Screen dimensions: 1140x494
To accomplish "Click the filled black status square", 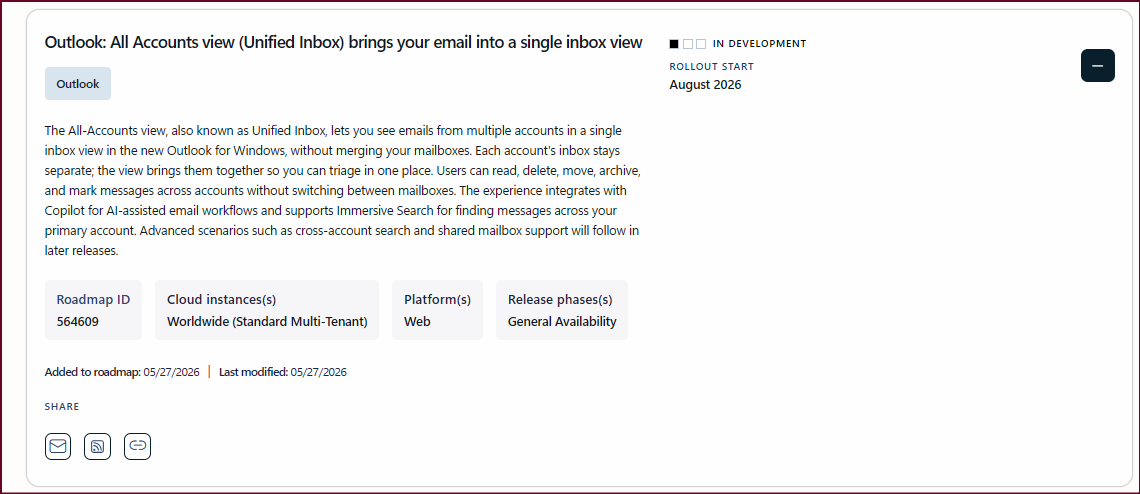I will pyautogui.click(x=674, y=44).
